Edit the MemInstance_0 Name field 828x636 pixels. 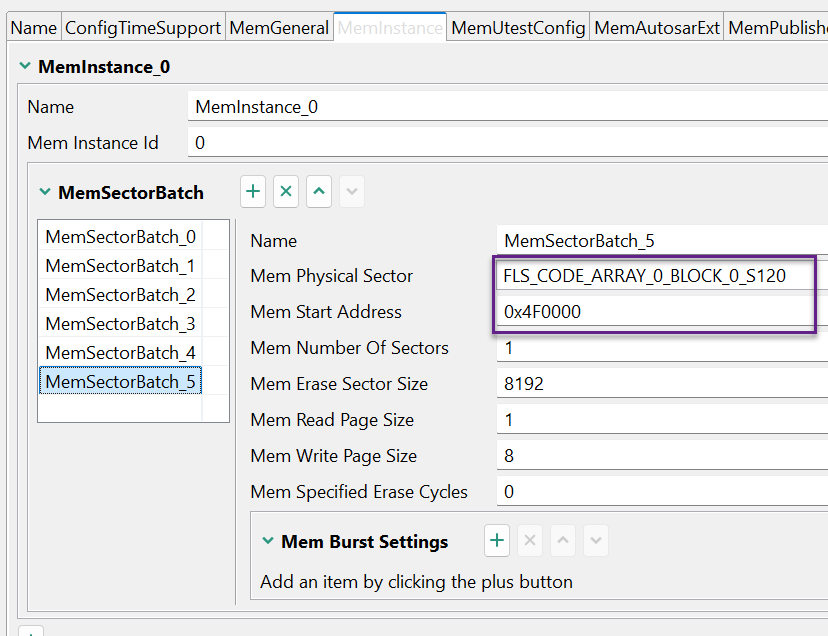pos(508,107)
